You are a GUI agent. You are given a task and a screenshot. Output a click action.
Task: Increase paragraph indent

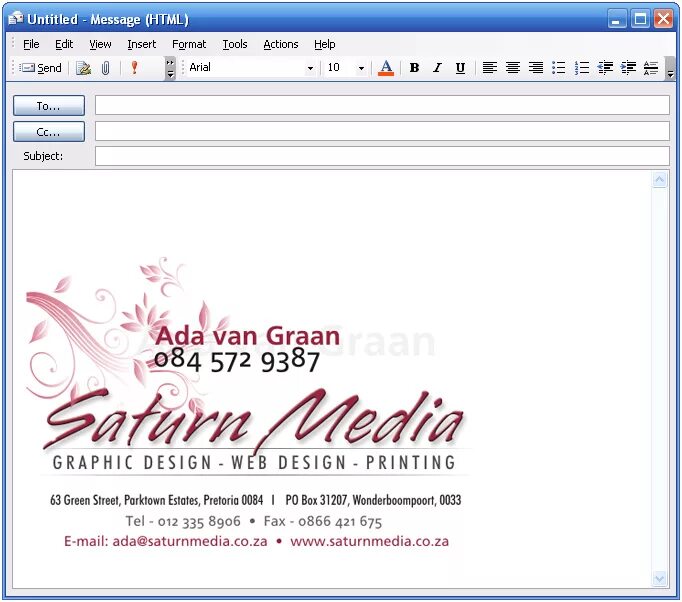(x=628, y=68)
